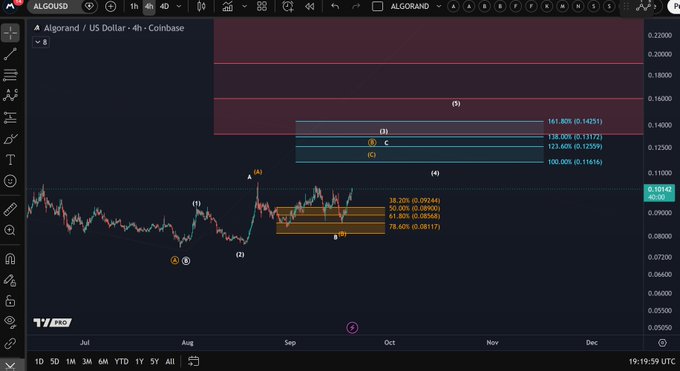Select the 100.00% (0.11616) Fibonacci label
This screenshot has width=680, height=371.
575,162
